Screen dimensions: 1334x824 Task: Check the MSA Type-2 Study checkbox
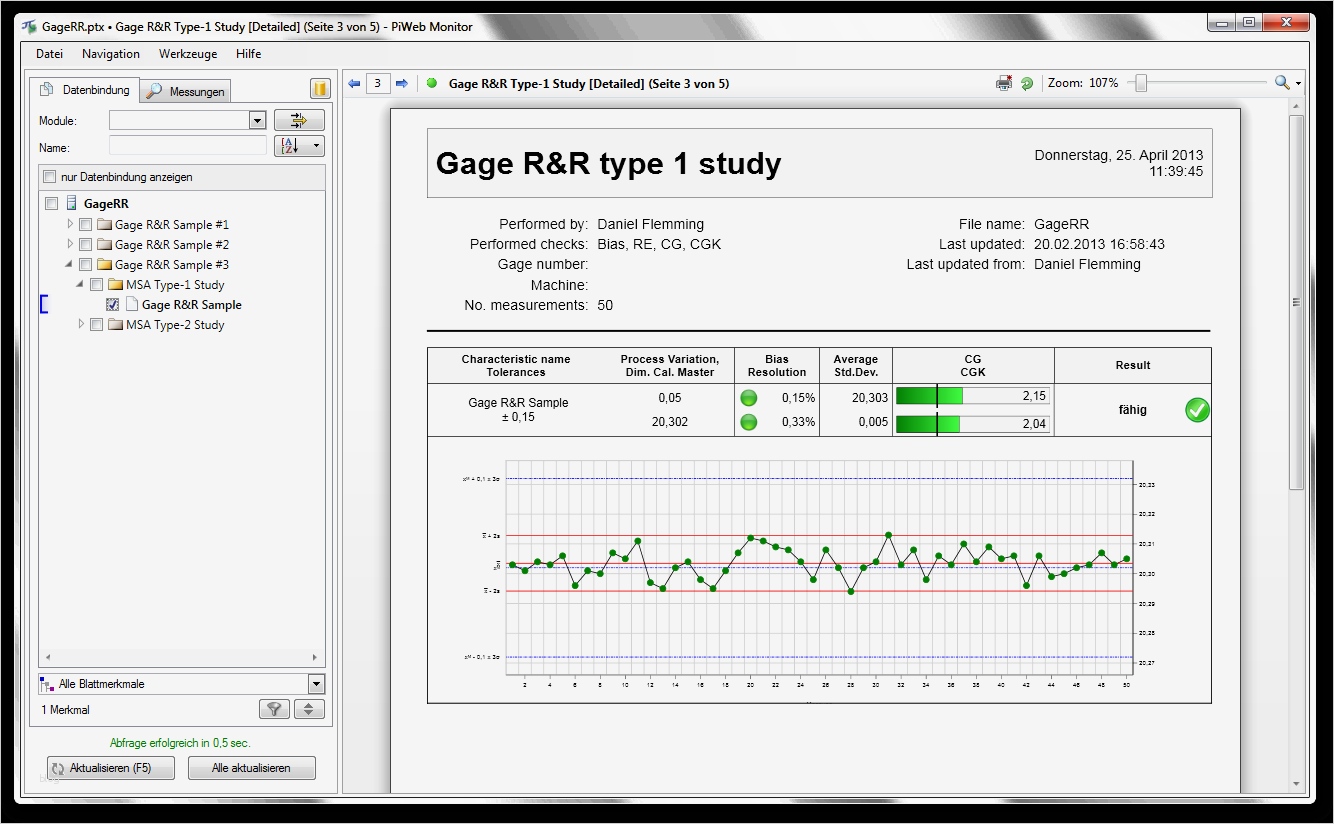96,325
